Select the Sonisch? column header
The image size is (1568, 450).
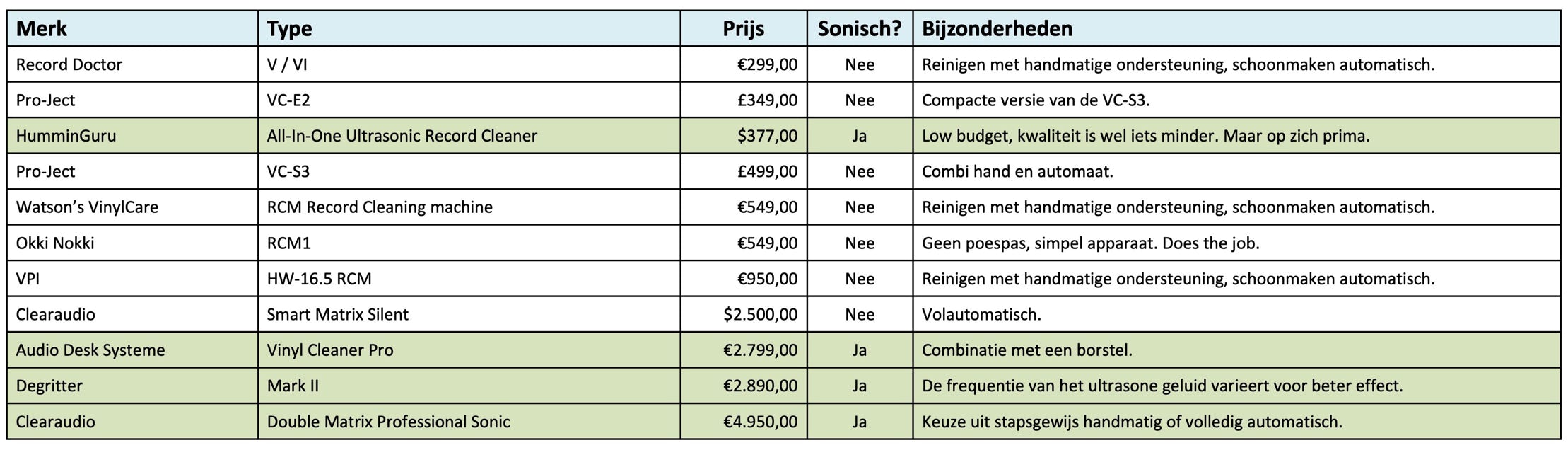[859, 29]
